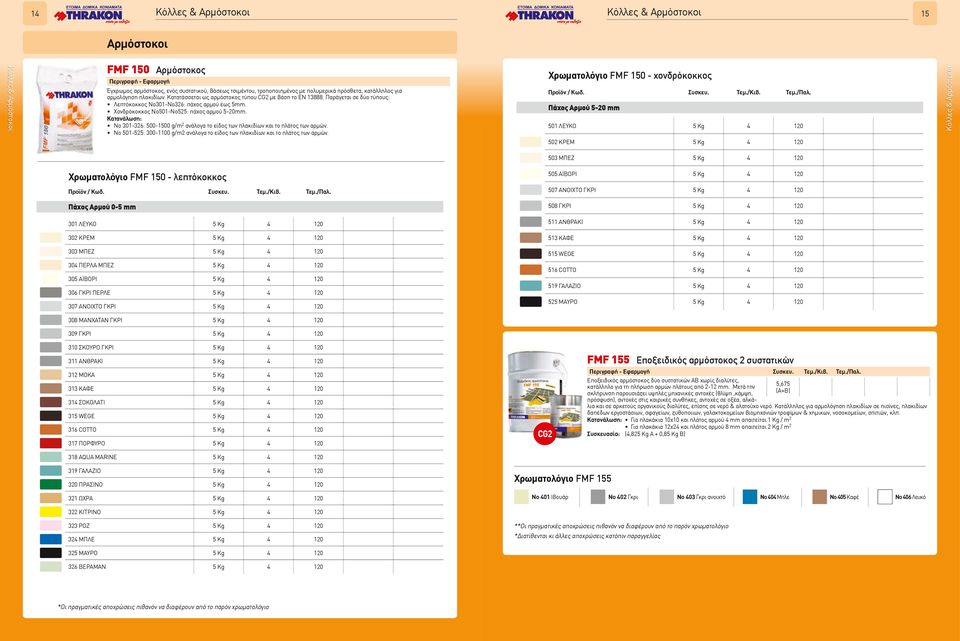Click the 308 ΜΑΝΧΑΤΑΝ ΓΚΡΙ row label
The width and height of the screenshot is (960, 641).
tap(95, 320)
